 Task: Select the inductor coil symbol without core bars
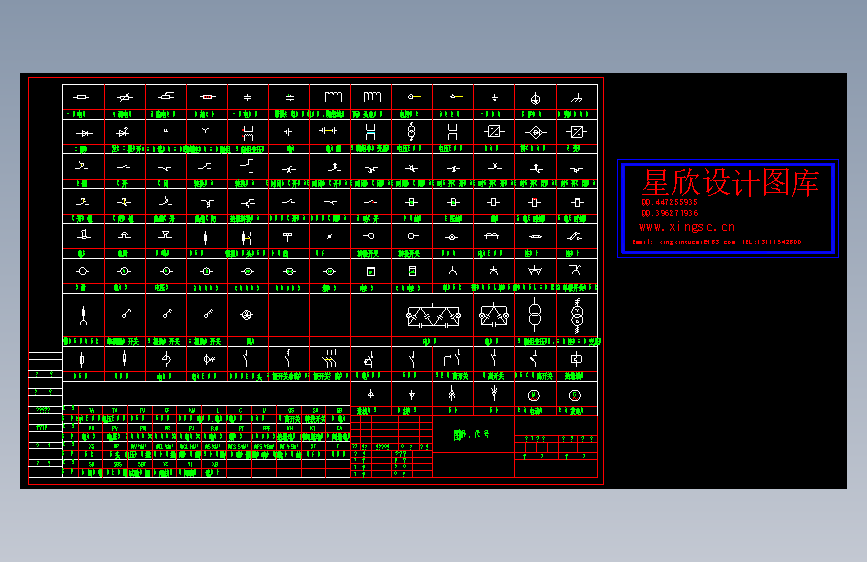pos(333,97)
